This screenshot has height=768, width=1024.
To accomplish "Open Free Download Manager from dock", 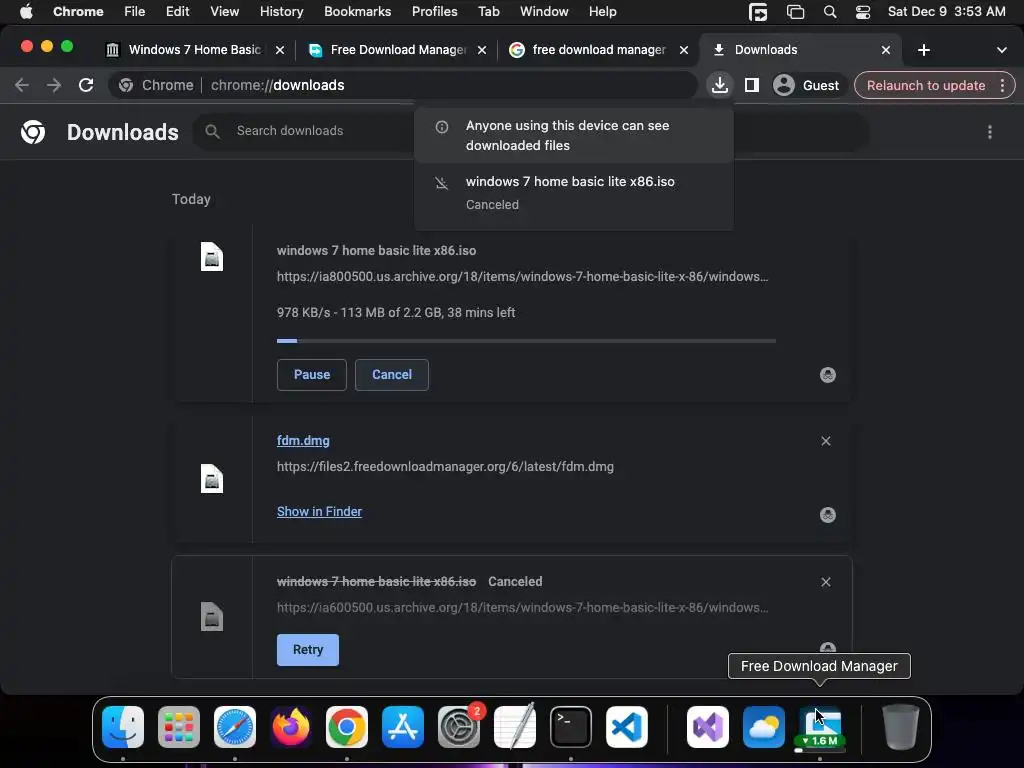I will 820,727.
